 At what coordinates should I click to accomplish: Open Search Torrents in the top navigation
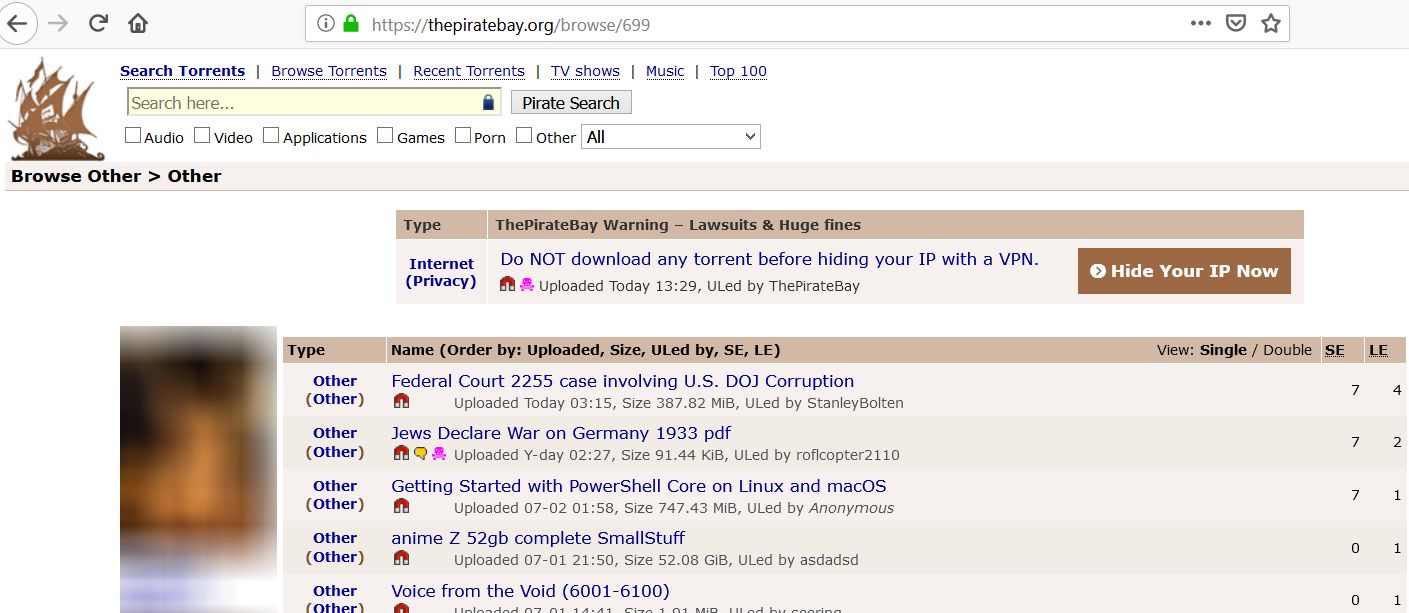[182, 71]
